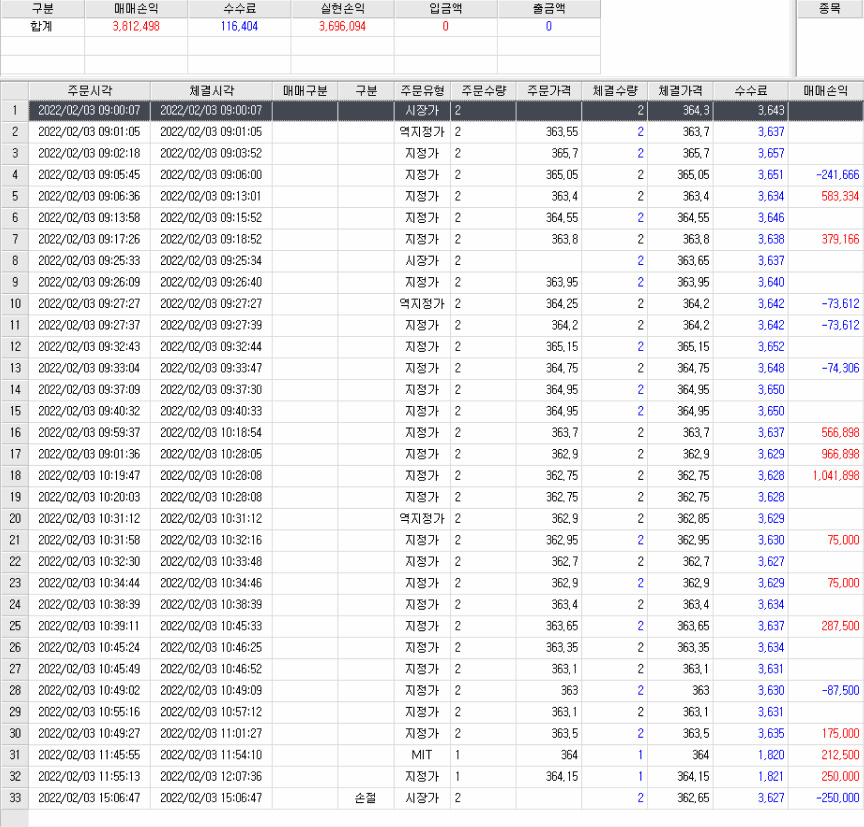Viewport: 864px width, 827px height.
Task: Click the 종목 header at top right
Action: point(830,9)
